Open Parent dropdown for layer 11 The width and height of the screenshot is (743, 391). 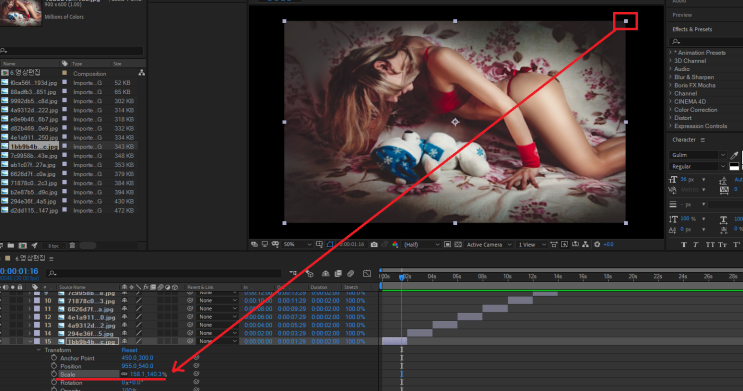coord(217,309)
